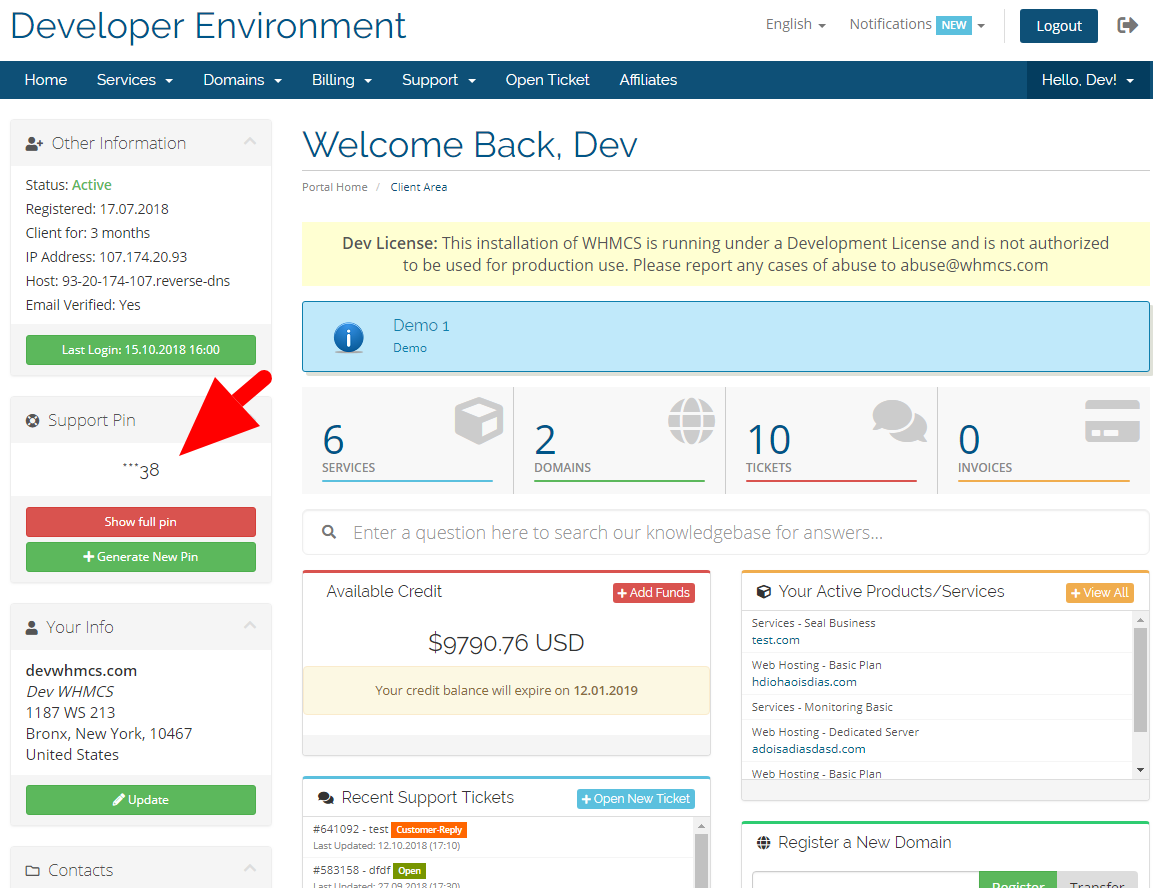
Task: Click the 6 Services stat tile
Action: click(x=407, y=440)
